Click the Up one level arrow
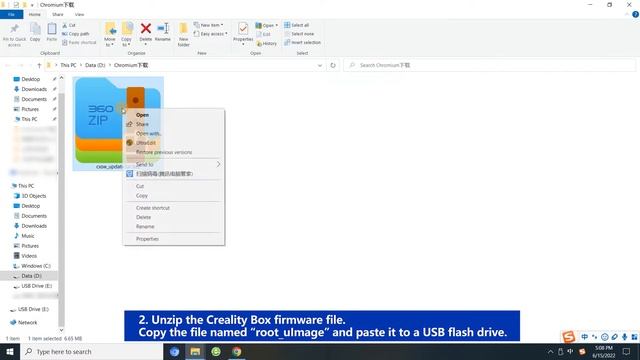 tap(39, 65)
